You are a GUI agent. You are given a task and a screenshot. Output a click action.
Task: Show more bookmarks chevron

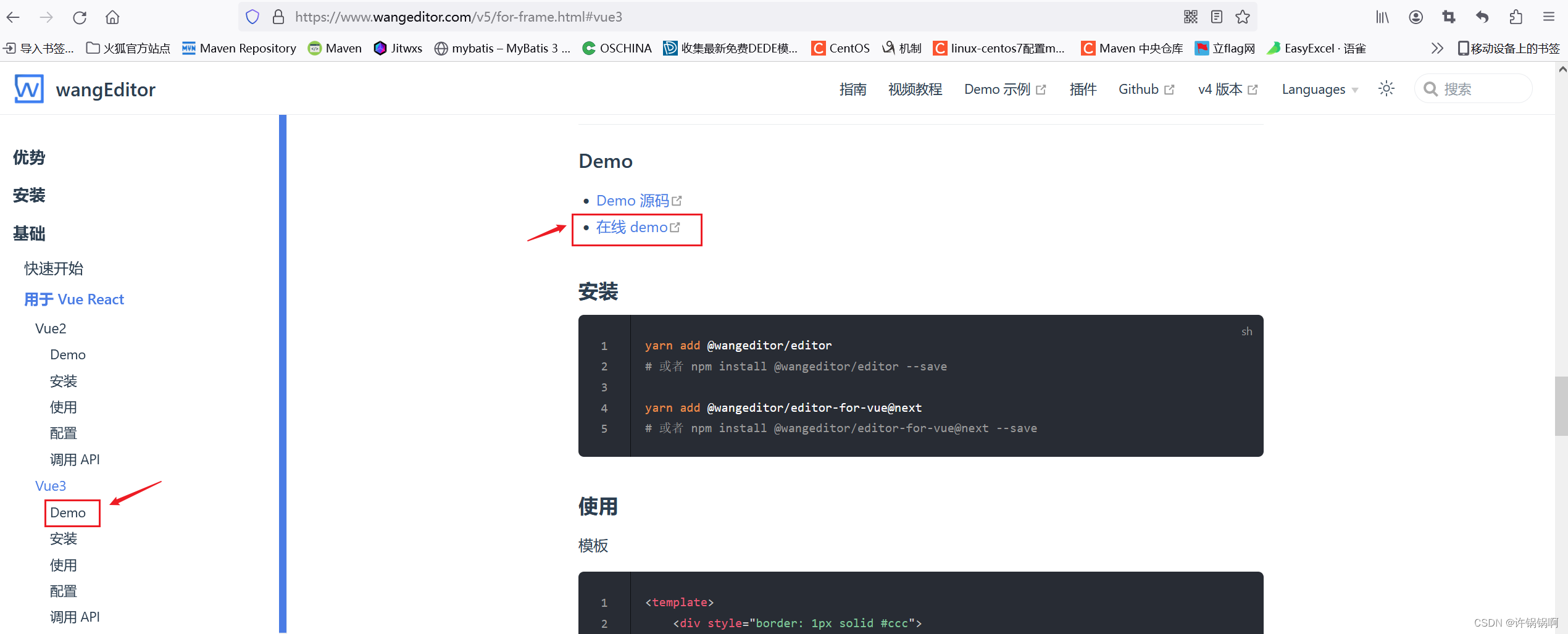pyautogui.click(x=1437, y=48)
